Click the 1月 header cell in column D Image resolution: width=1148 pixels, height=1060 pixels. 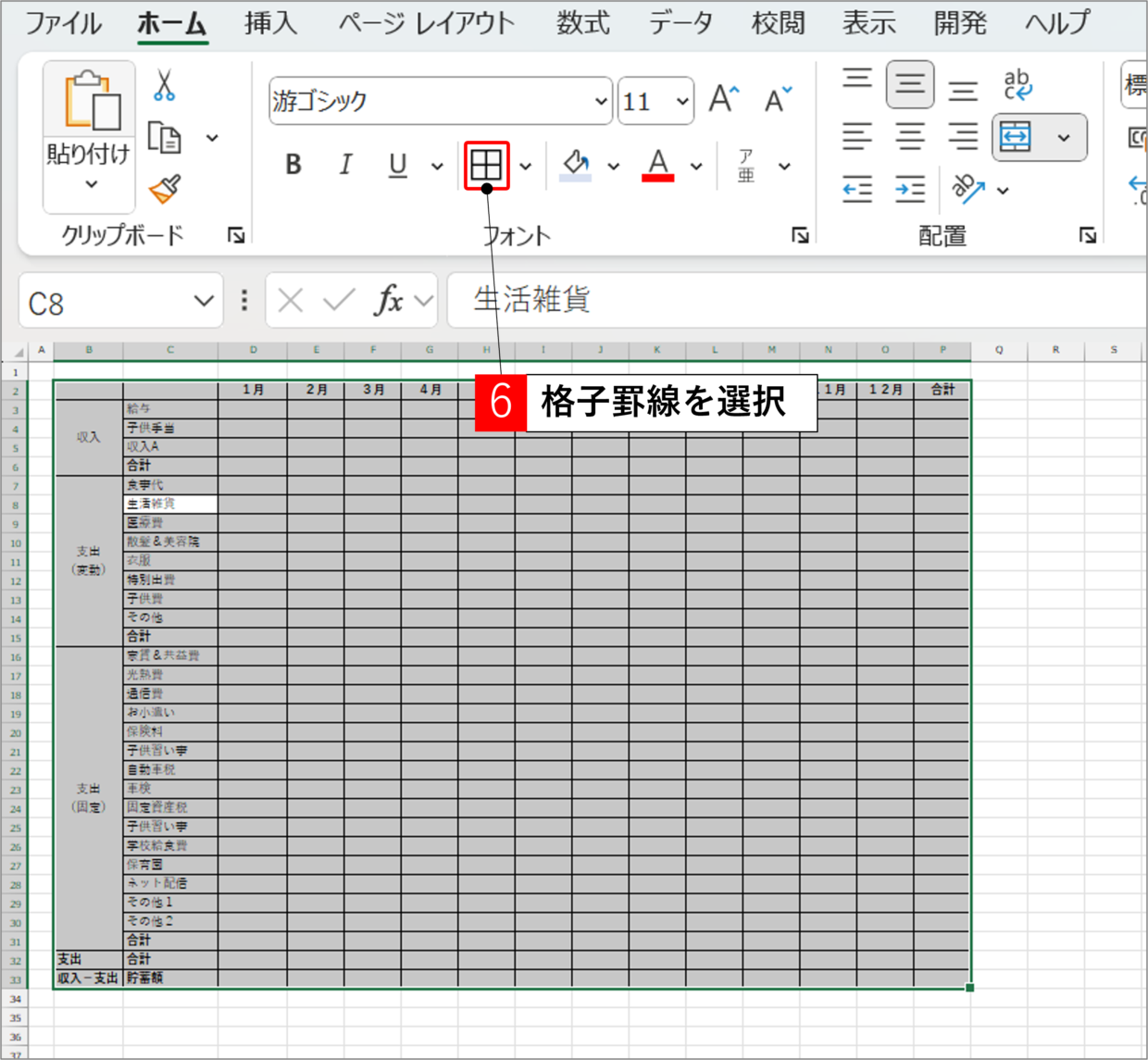(253, 390)
